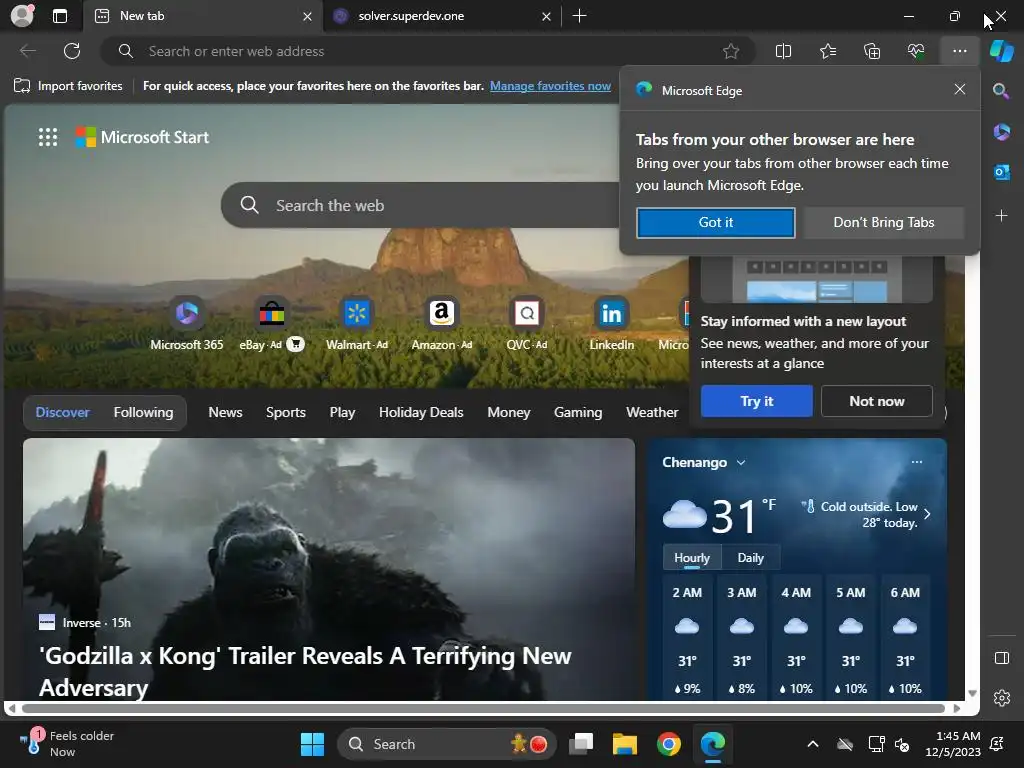Open Collections icon in toolbar

pyautogui.click(x=872, y=51)
